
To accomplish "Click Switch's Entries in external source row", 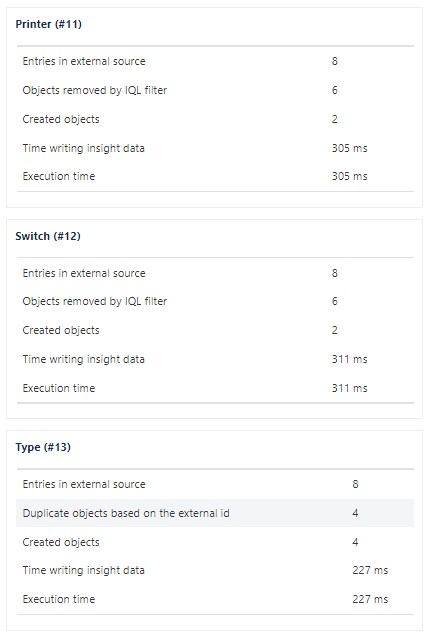I will coord(215,273).
